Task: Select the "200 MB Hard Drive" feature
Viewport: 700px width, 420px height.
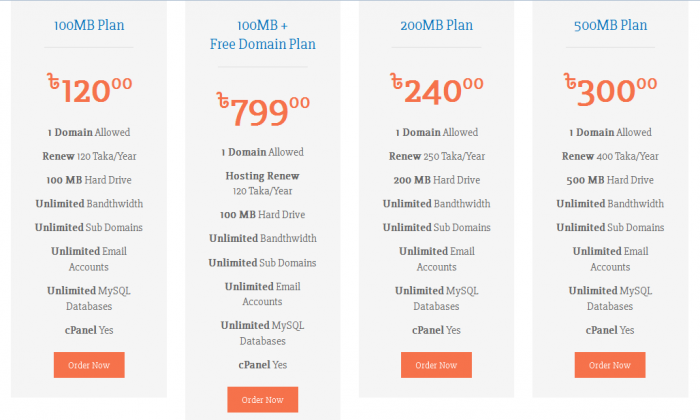Action: pyautogui.click(x=436, y=180)
